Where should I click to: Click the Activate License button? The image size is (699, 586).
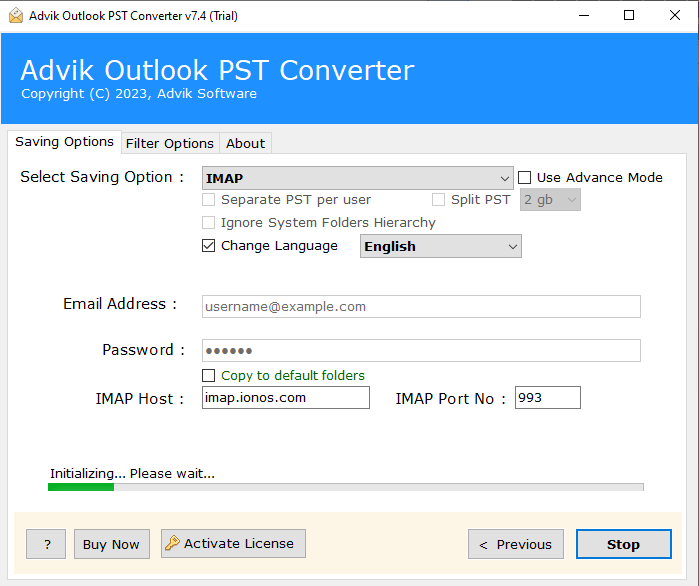coord(233,543)
